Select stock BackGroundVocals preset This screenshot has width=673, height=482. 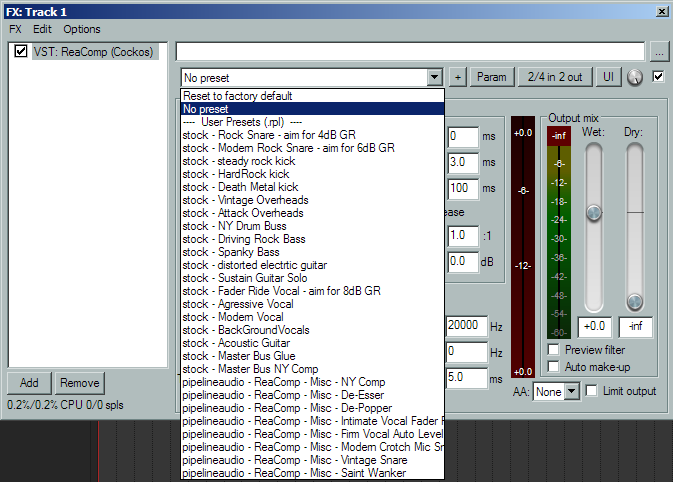[312, 330]
